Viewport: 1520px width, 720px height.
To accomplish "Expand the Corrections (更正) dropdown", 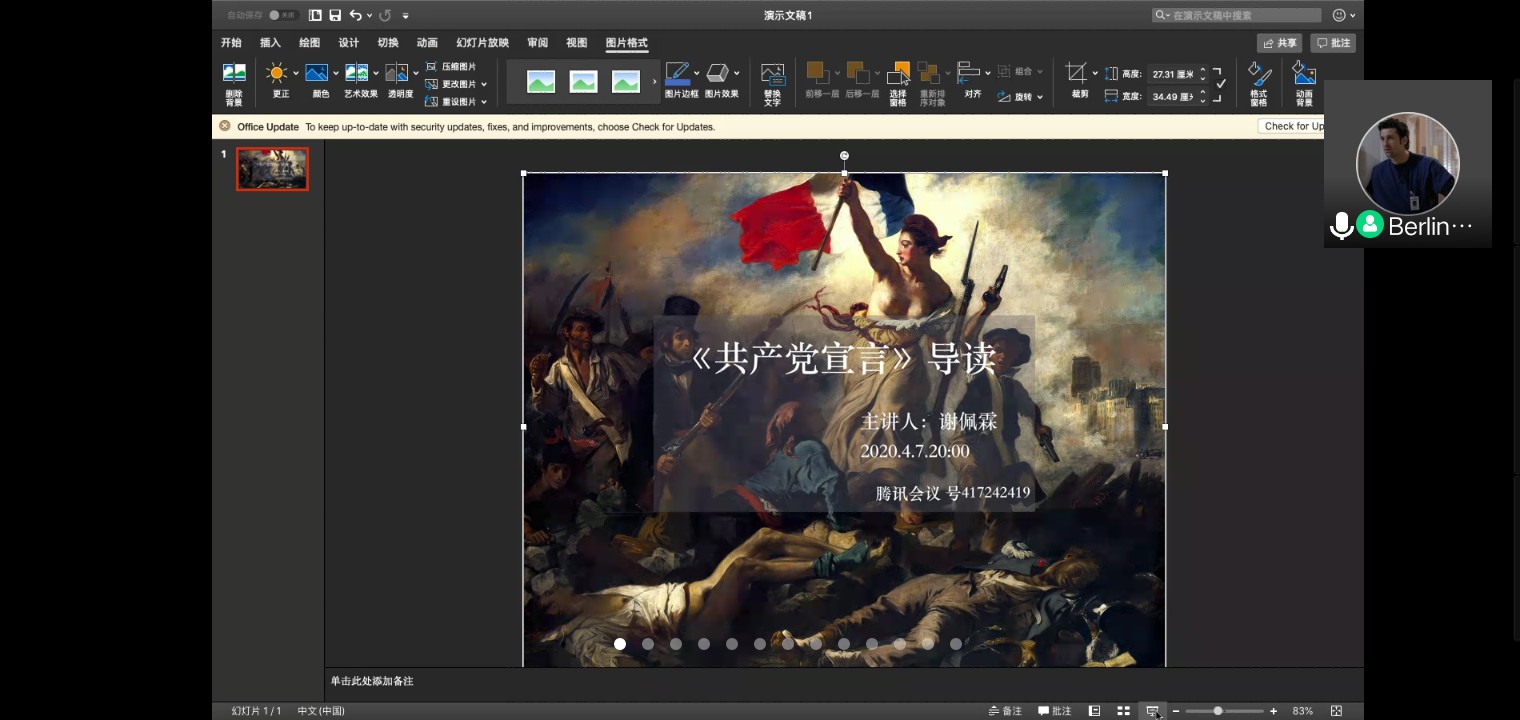I will pos(295,73).
